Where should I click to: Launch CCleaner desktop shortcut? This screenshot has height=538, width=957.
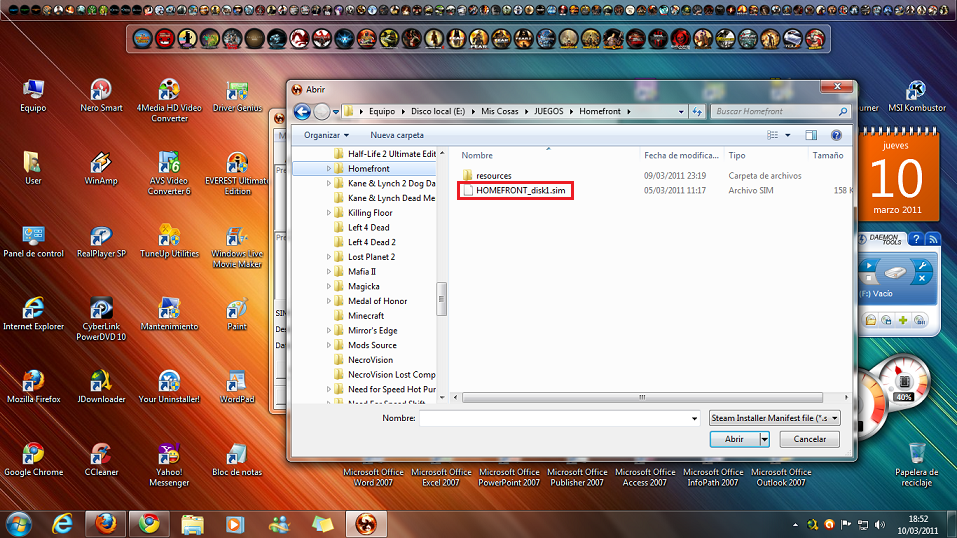[101, 459]
